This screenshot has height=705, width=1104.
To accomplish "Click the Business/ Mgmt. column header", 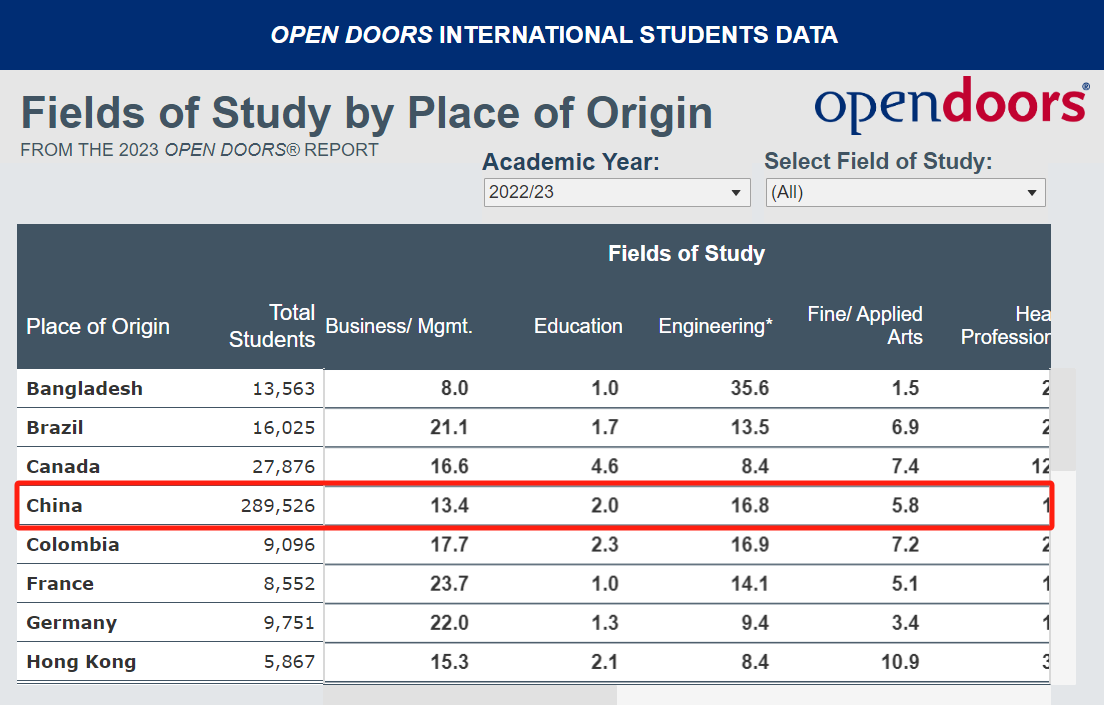I will (x=399, y=326).
